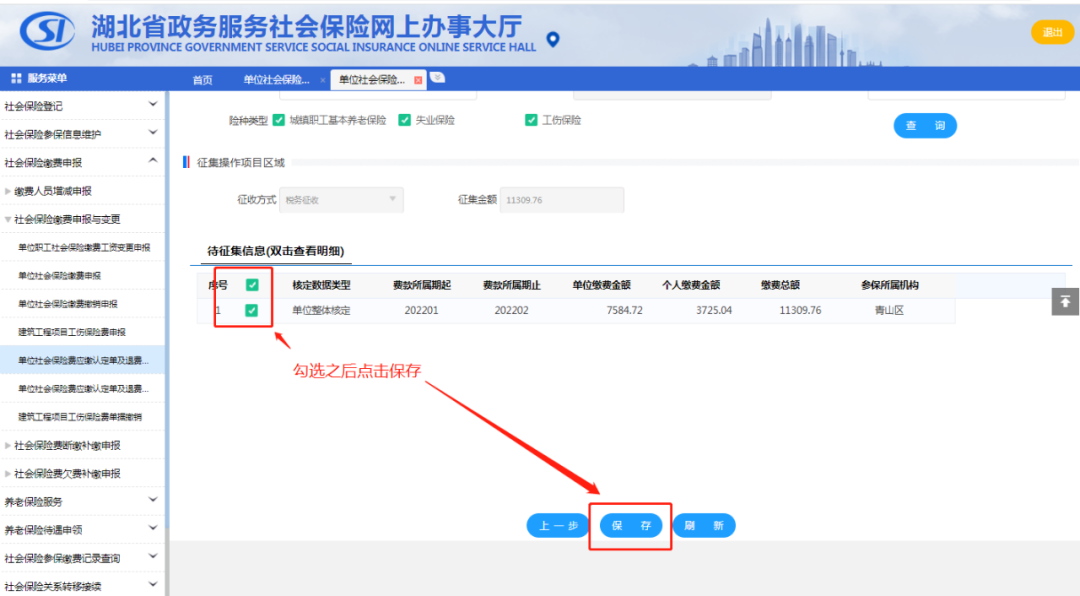Image resolution: width=1080 pixels, height=596 pixels.
Task: Click the location pin beside the hall title
Action: click(x=552, y=39)
